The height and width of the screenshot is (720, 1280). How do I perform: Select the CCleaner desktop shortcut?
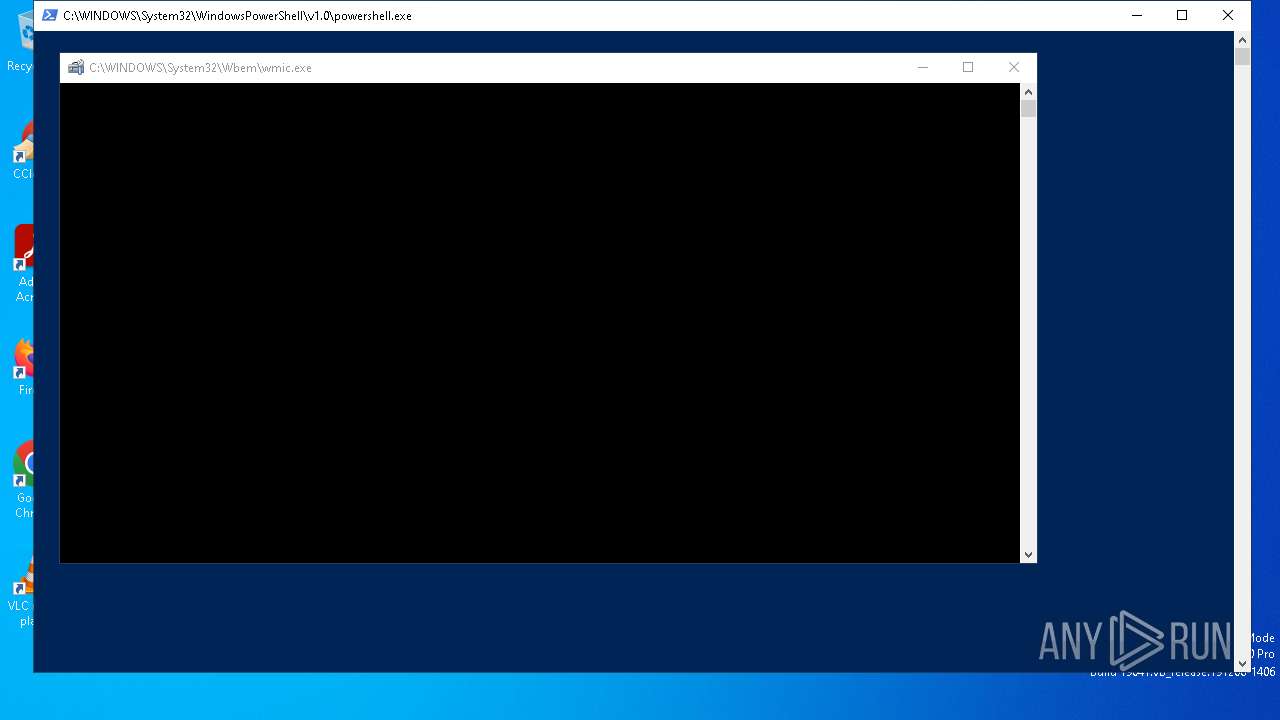[22, 152]
